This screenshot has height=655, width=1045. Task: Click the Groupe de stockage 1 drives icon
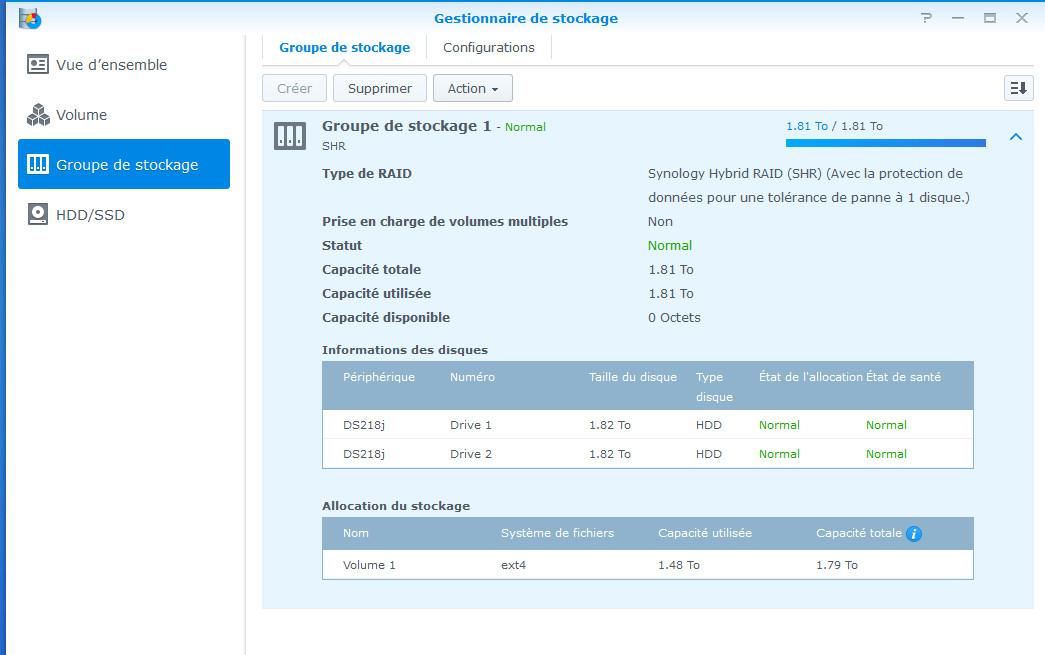pyautogui.click(x=290, y=137)
